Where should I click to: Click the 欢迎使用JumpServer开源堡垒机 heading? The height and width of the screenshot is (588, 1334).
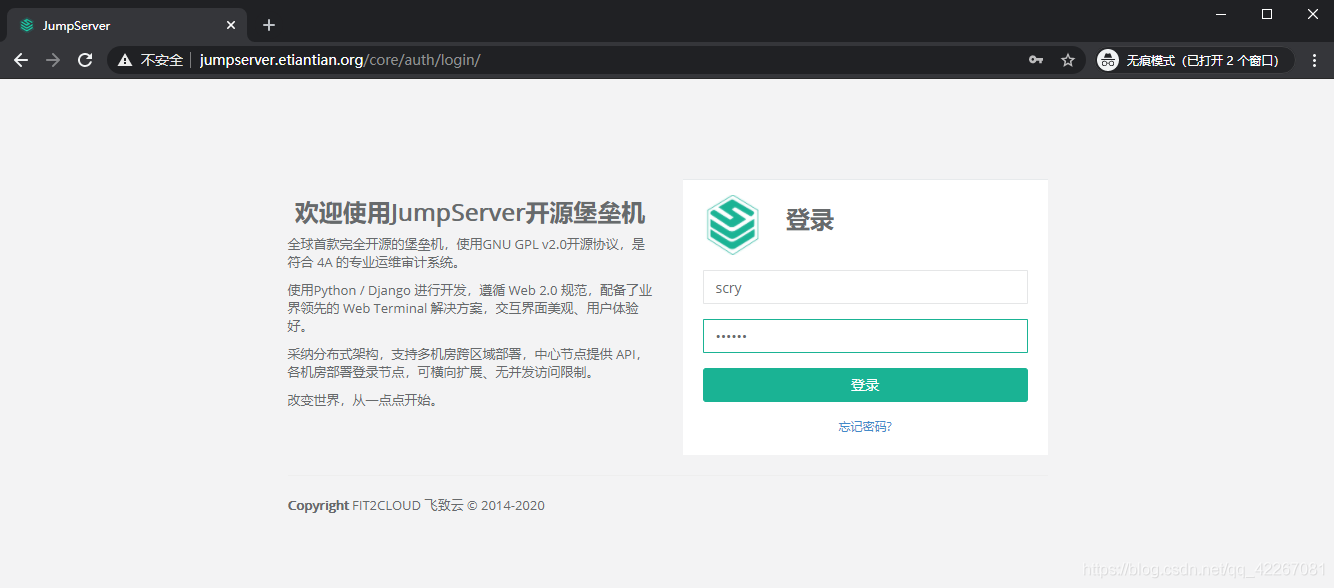point(470,213)
